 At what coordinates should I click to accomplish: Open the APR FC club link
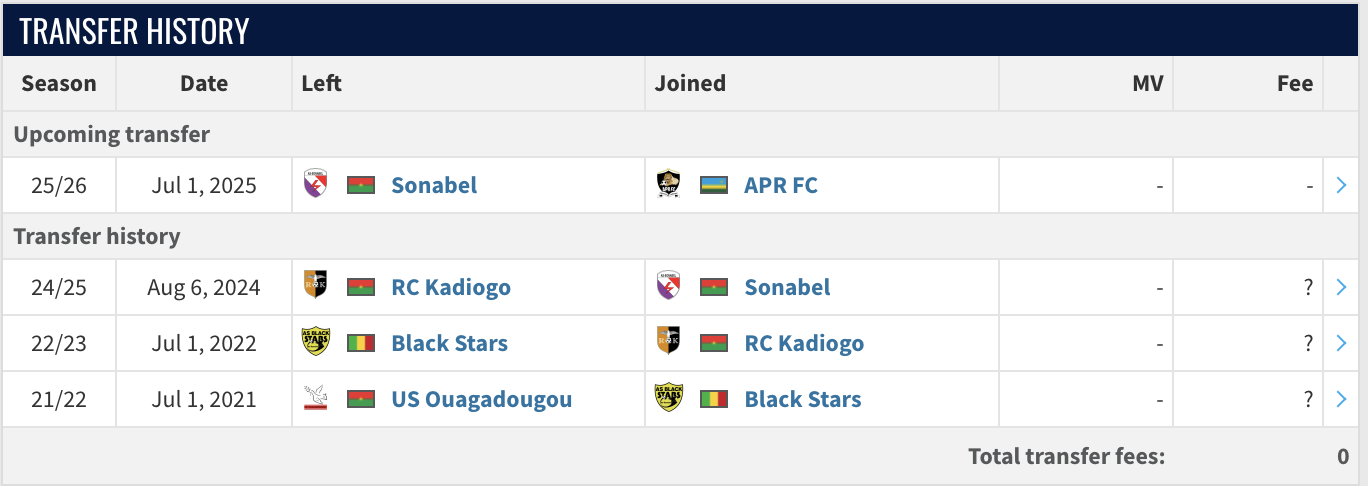781,185
